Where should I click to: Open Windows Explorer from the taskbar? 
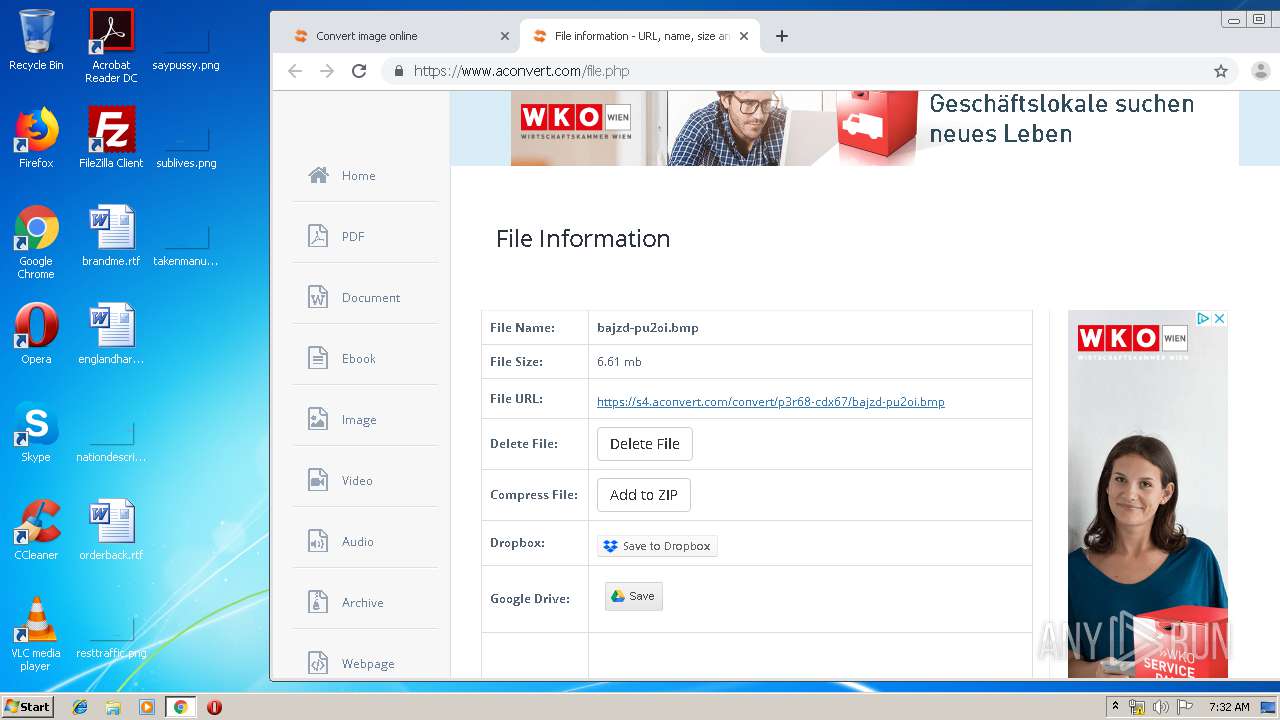click(x=113, y=707)
